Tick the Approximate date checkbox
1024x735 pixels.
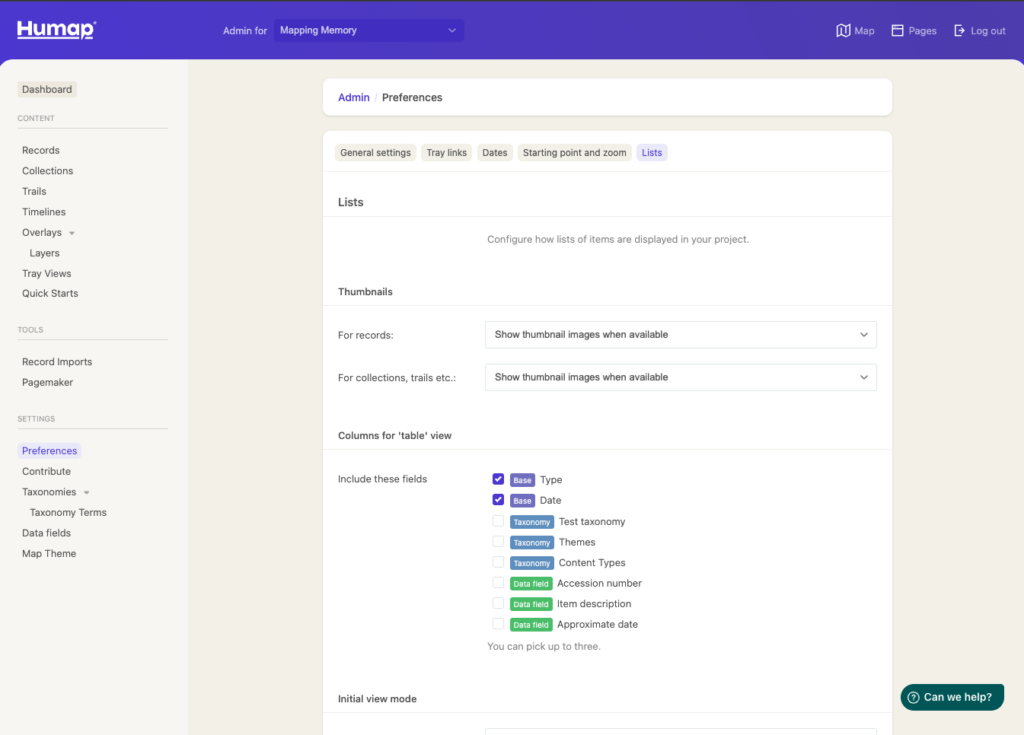pyautogui.click(x=498, y=623)
